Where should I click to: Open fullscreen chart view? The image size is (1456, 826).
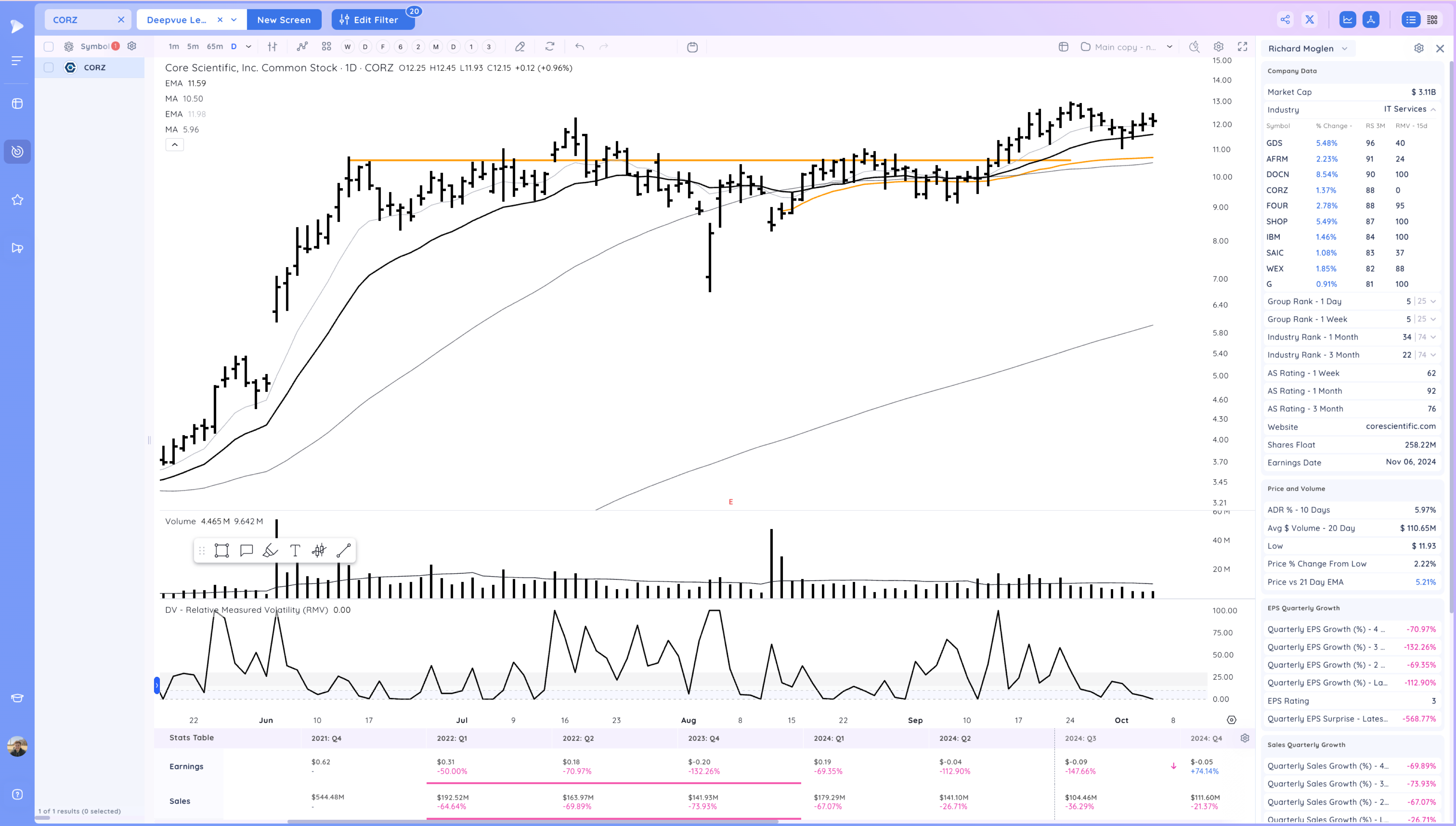tap(1243, 47)
